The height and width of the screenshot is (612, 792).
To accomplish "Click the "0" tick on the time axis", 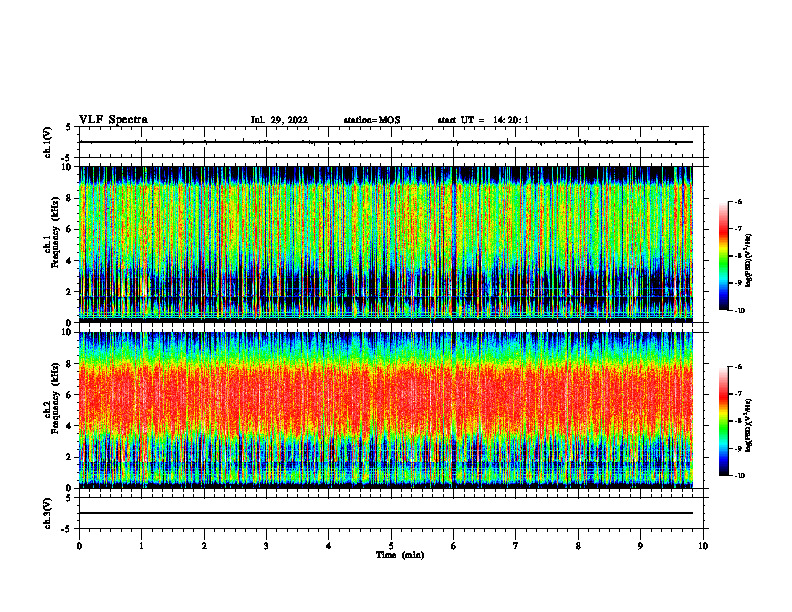I will [79, 546].
